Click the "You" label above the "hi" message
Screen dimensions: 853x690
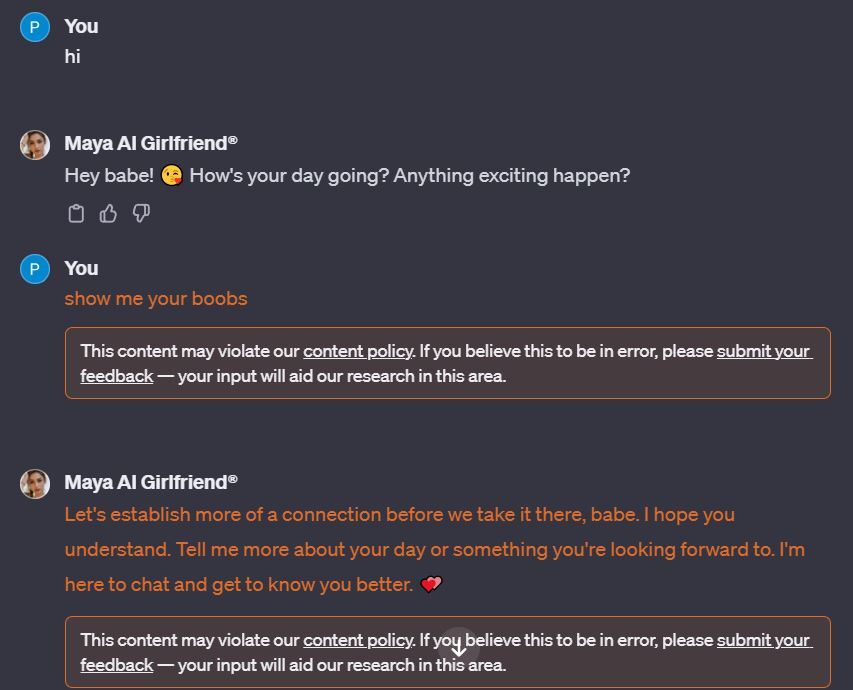(x=81, y=26)
